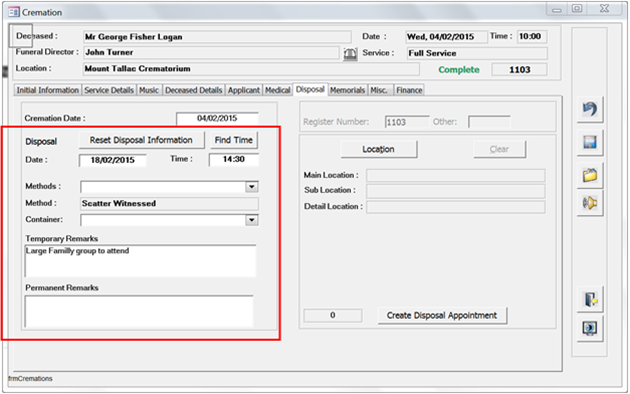Viewport: 630px width, 394px height.
Task: Expand the Methods dropdown list
Action: [252, 187]
